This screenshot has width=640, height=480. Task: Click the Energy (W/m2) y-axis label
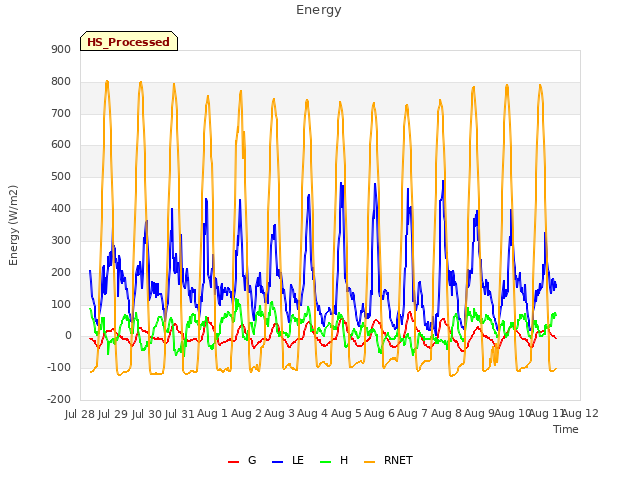click(x=13, y=225)
